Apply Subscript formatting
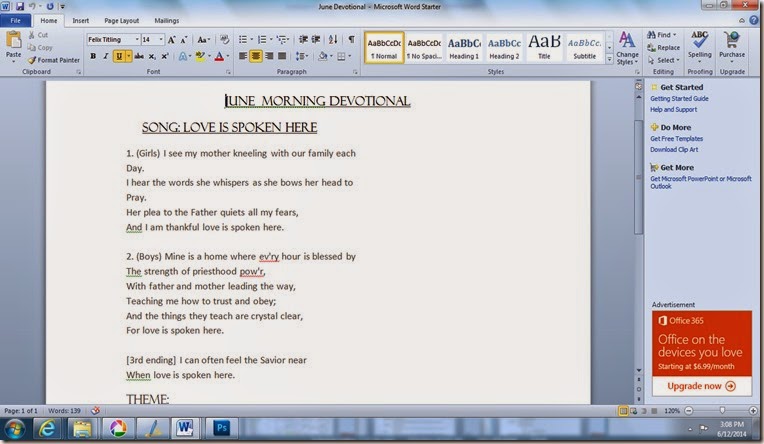The height and width of the screenshot is (444, 764). 152,57
